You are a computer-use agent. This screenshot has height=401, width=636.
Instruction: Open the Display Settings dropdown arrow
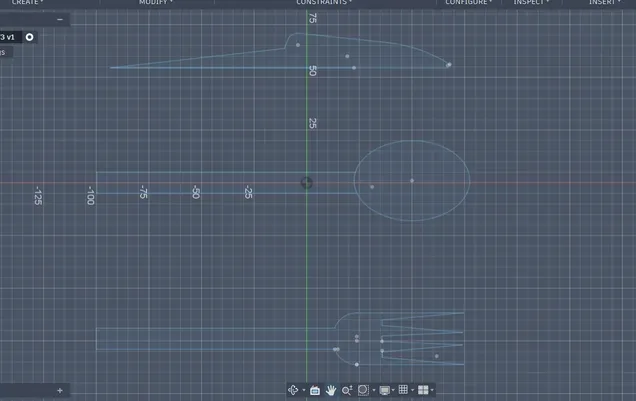(393, 390)
